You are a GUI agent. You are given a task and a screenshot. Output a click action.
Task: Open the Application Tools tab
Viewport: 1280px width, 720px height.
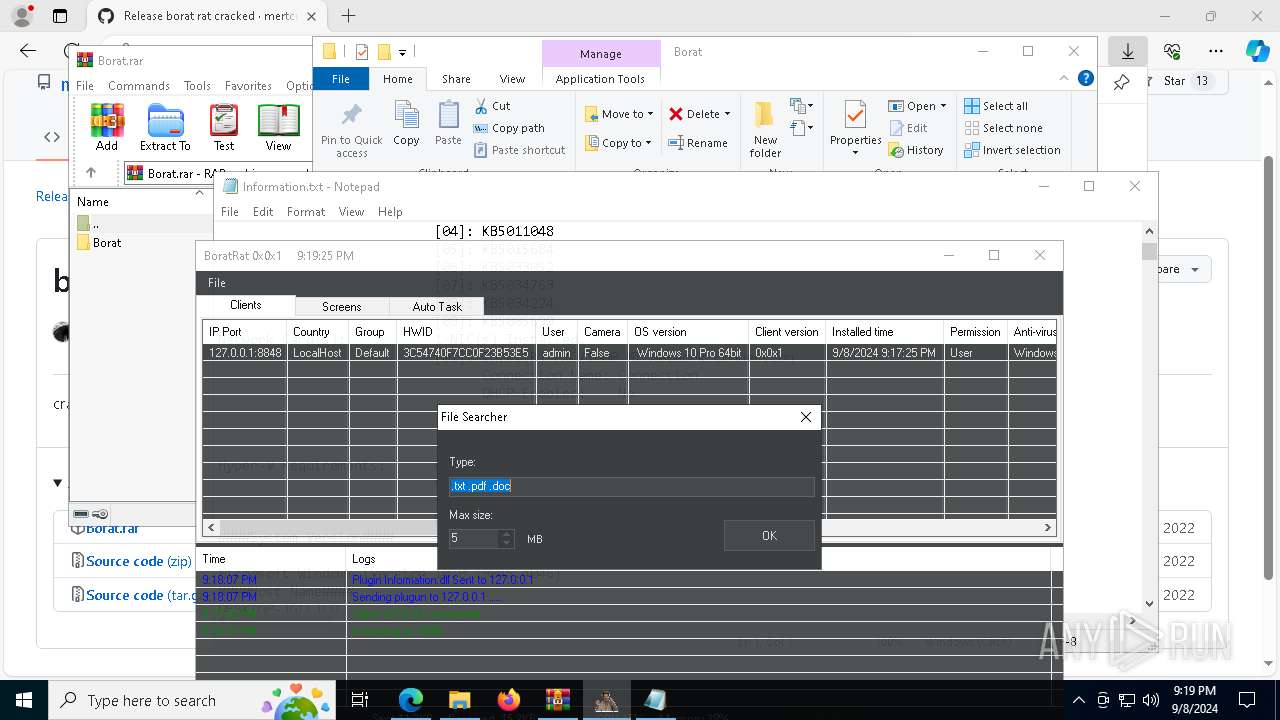click(600, 79)
